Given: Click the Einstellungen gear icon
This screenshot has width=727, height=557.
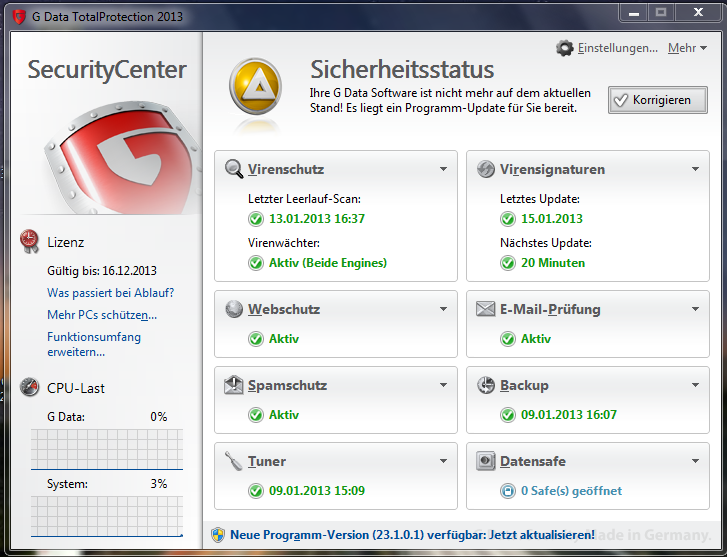Looking at the screenshot, I should [x=565, y=48].
